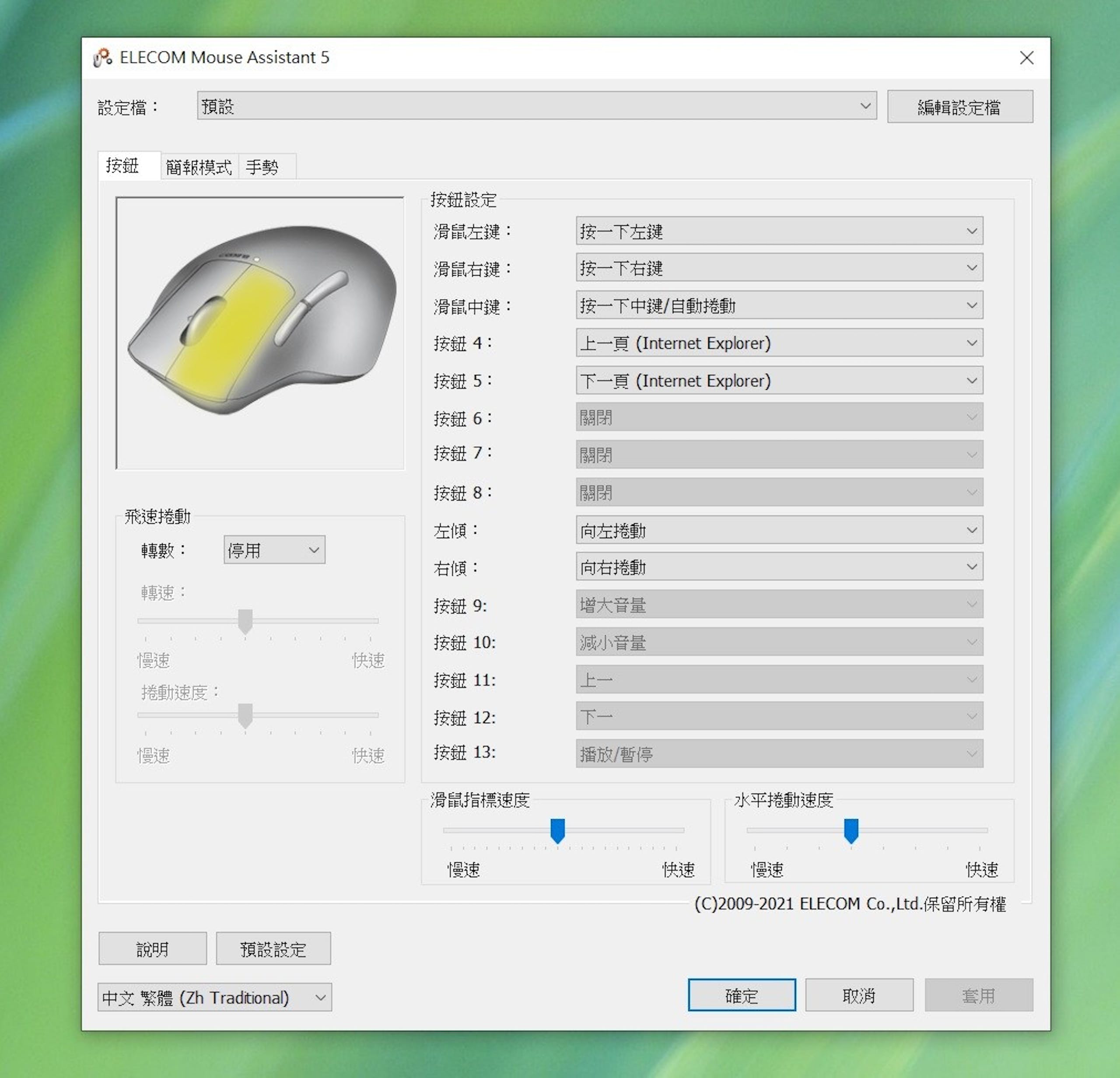Click the 套用 apply button
The height and width of the screenshot is (1078, 1120).
[979, 995]
